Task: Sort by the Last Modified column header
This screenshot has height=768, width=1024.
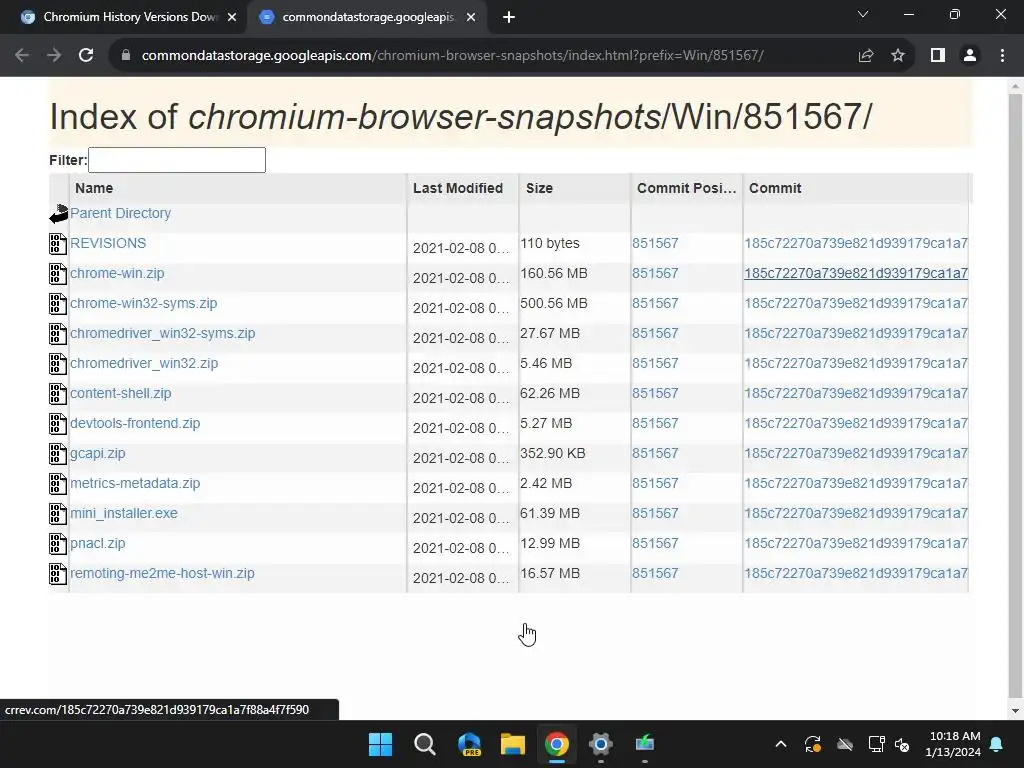Action: (458, 188)
